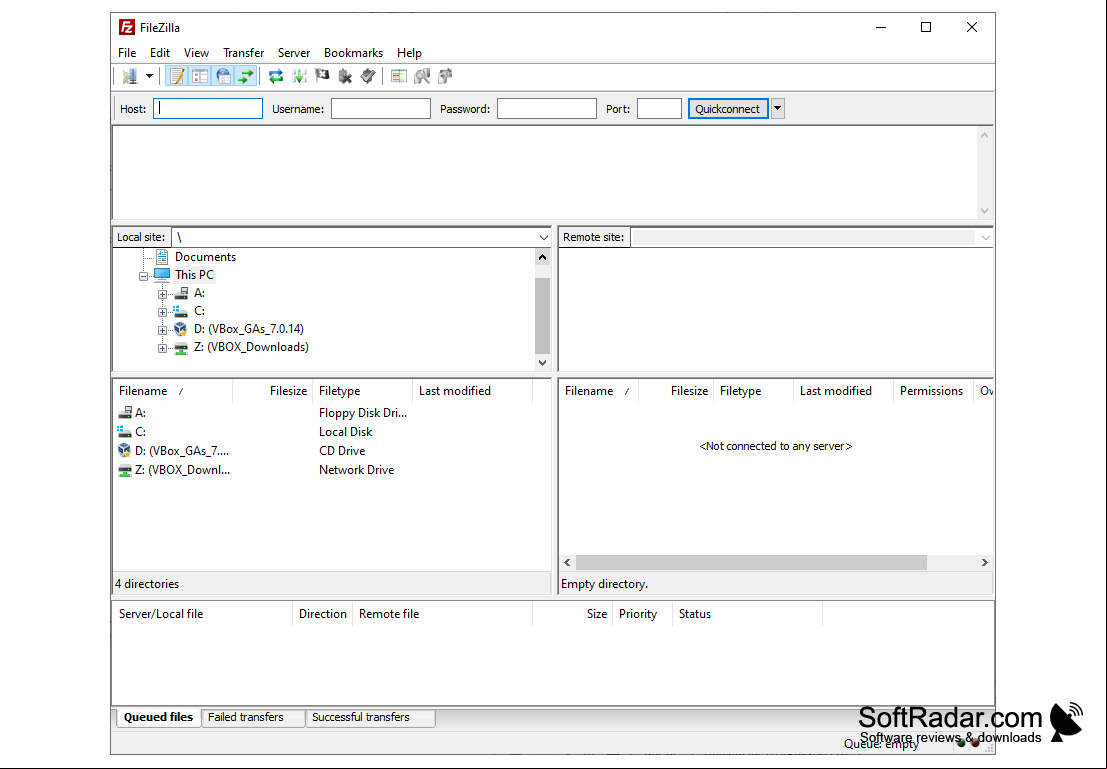1107x769 pixels.
Task: Open the Help menu
Action: tap(409, 53)
